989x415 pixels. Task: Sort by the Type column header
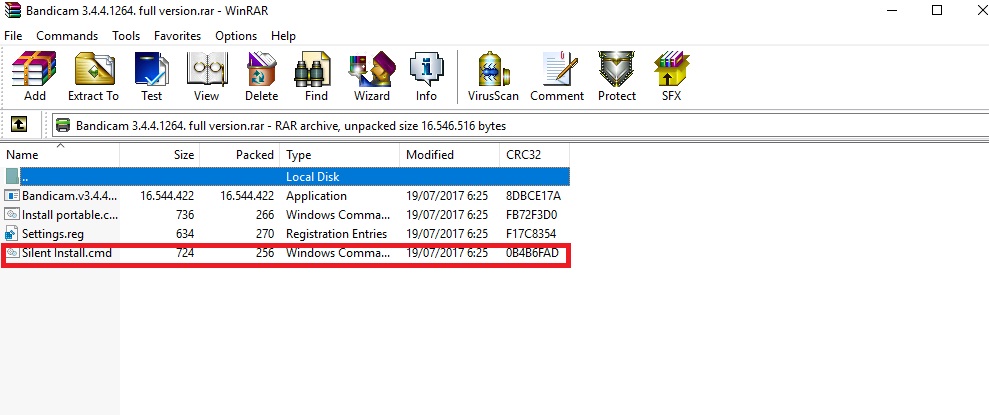(339, 155)
